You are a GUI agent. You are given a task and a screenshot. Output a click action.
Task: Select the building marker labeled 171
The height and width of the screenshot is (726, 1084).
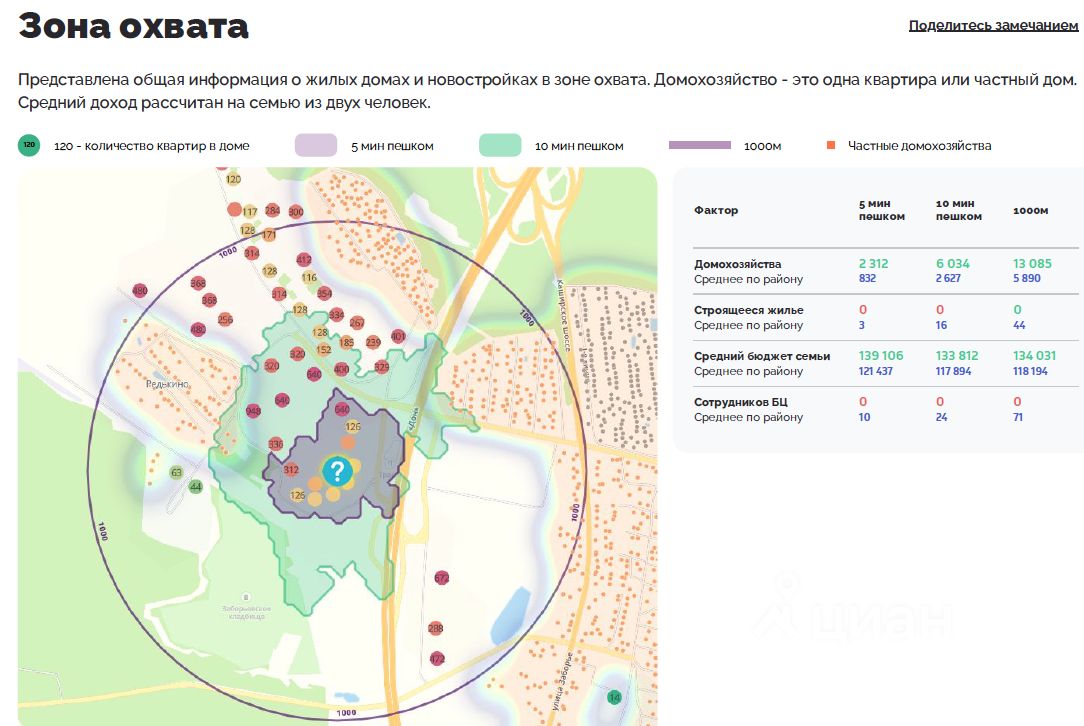pos(269,235)
